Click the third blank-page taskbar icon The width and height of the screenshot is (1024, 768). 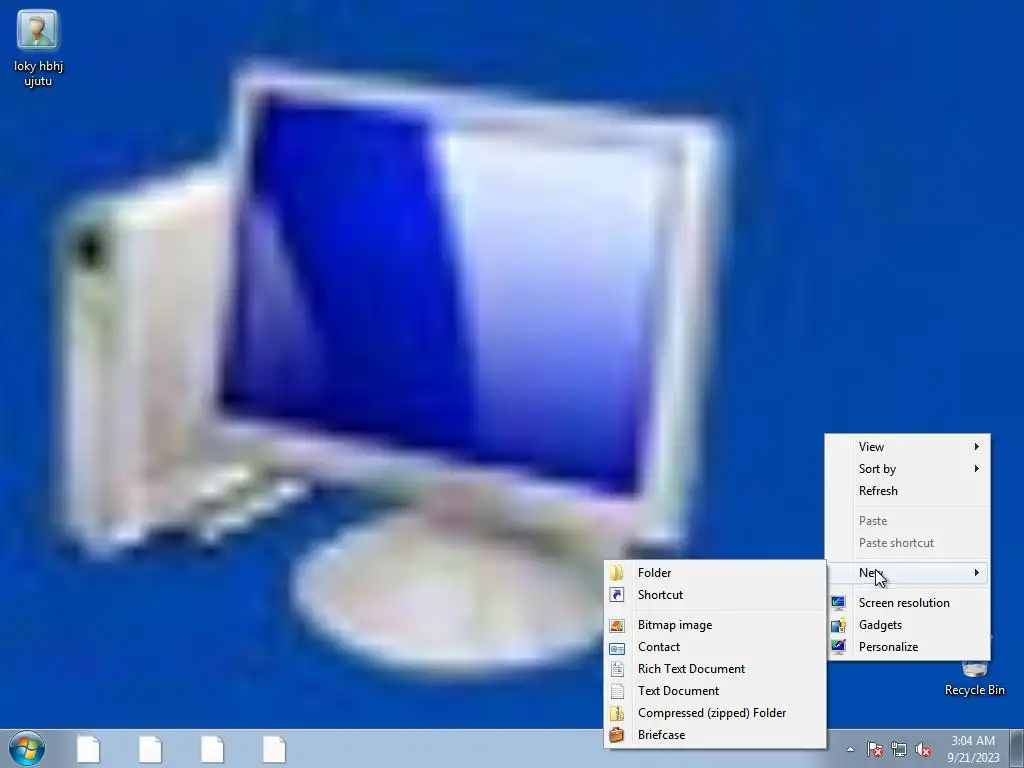pos(212,749)
